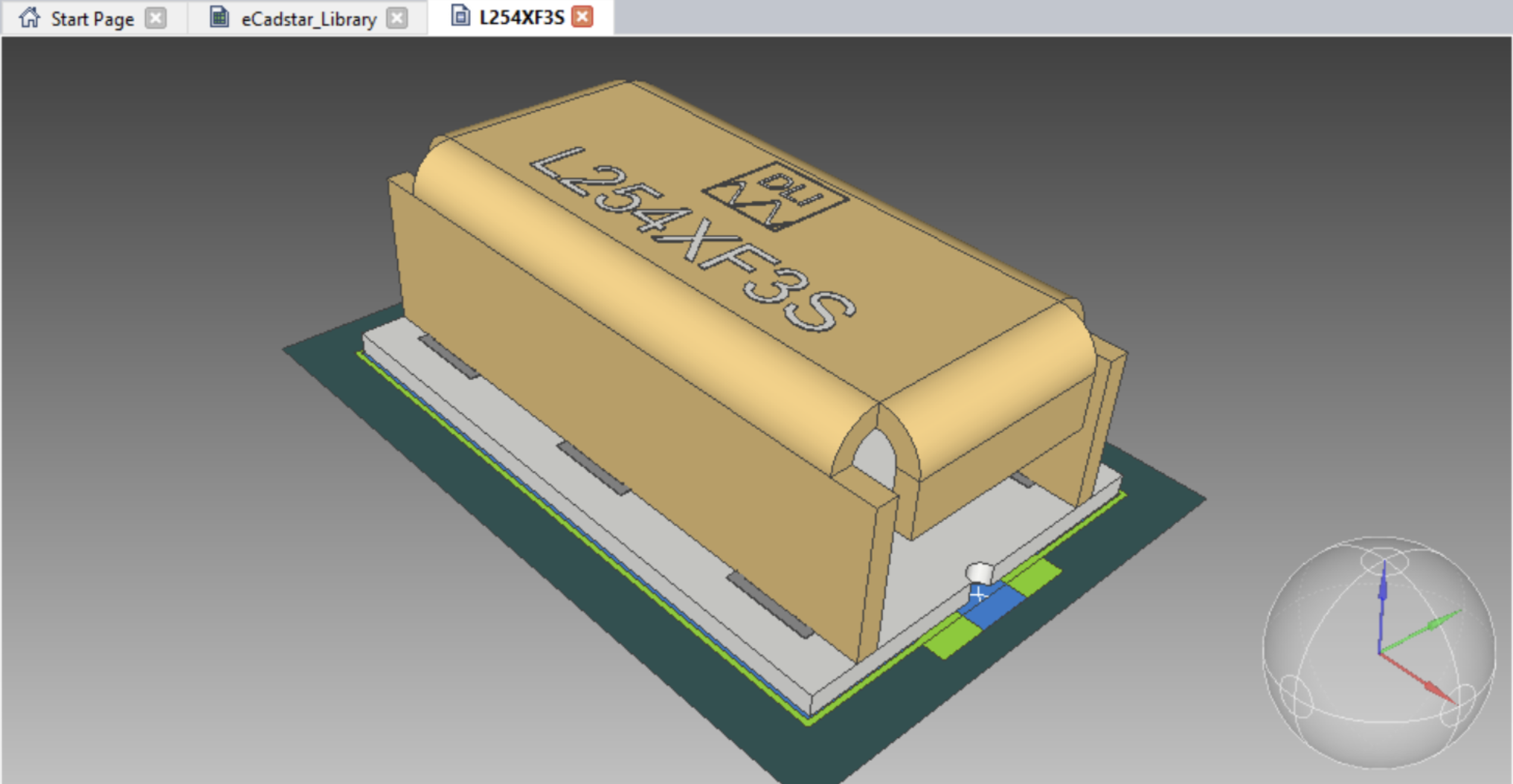Select the L254XF3S tab
The height and width of the screenshot is (784, 1513).
click(x=521, y=17)
